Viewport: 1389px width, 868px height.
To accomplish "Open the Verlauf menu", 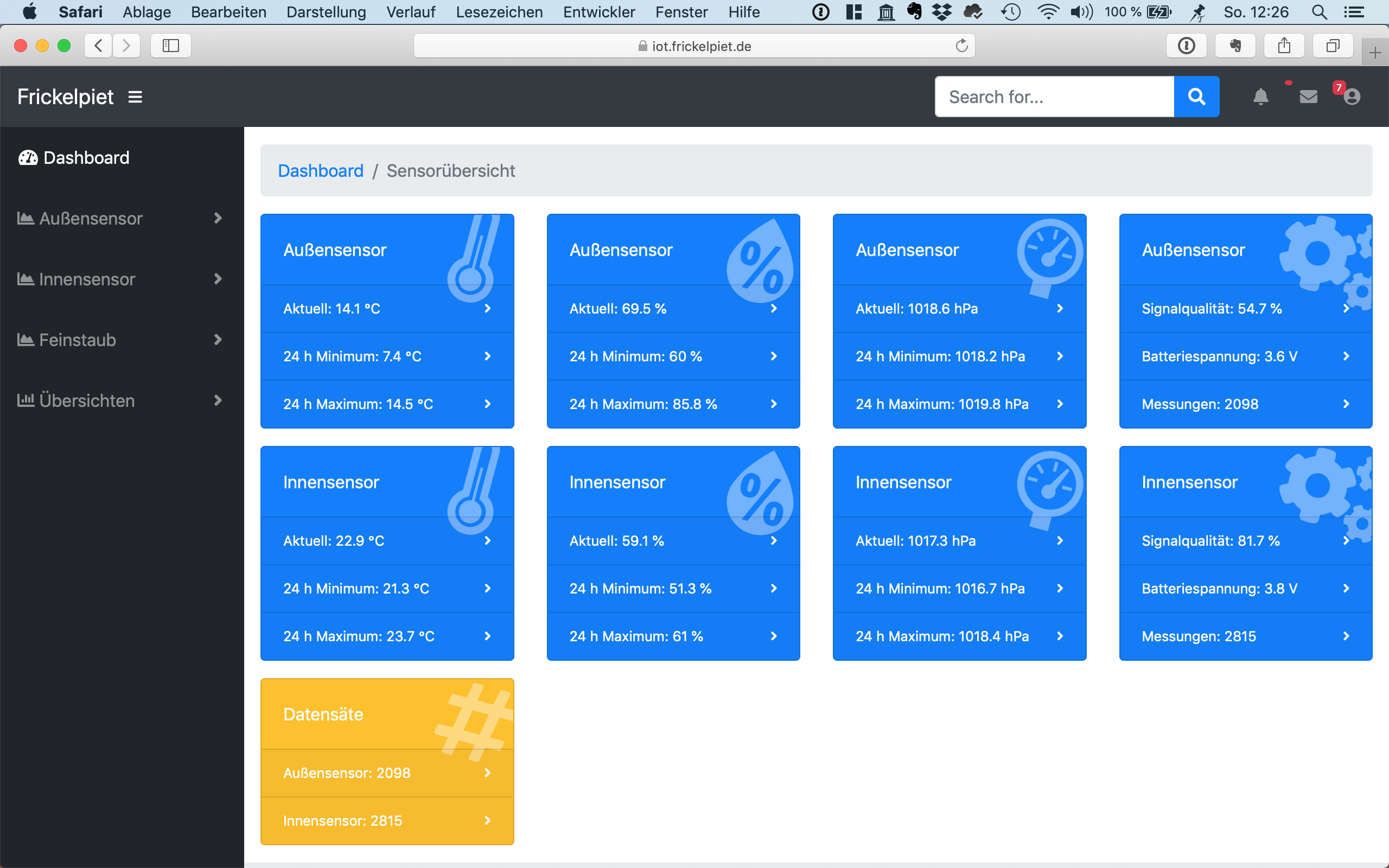I will point(411,12).
